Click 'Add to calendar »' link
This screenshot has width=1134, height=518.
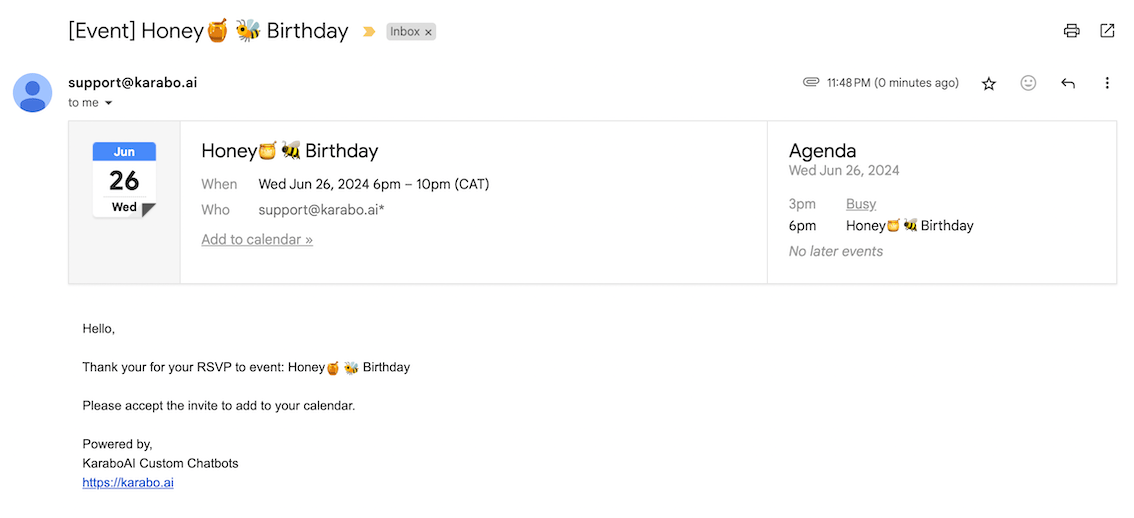(x=257, y=240)
